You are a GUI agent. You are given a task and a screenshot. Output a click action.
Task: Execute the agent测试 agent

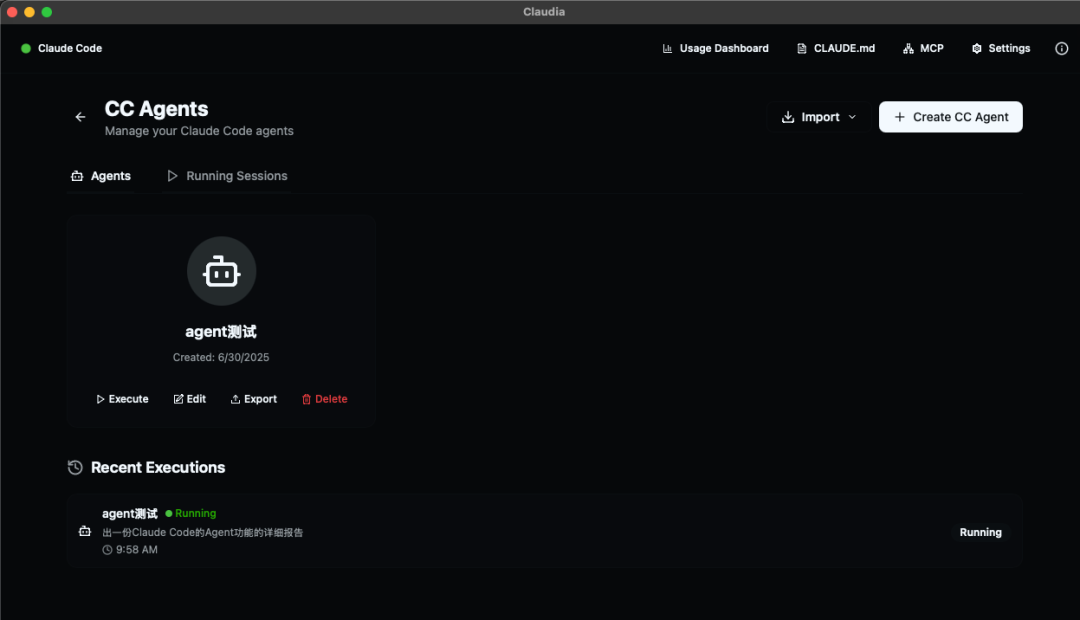(122, 399)
